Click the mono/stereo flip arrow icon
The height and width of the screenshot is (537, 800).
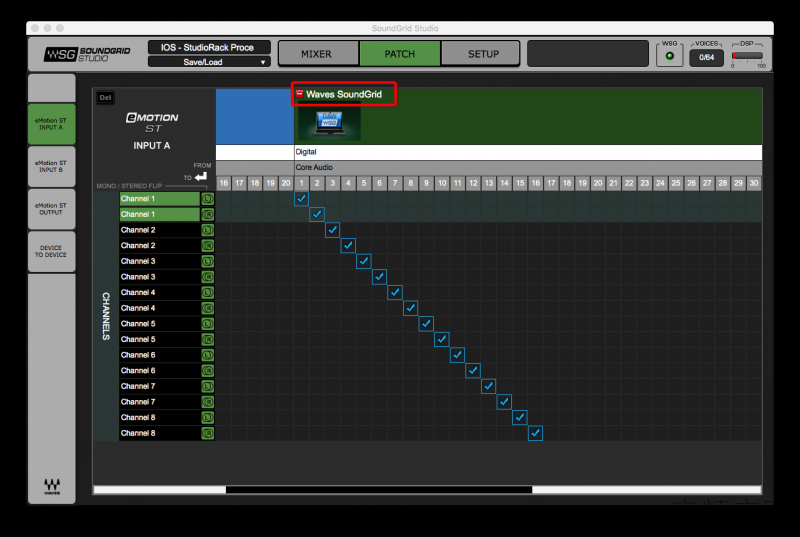(201, 177)
